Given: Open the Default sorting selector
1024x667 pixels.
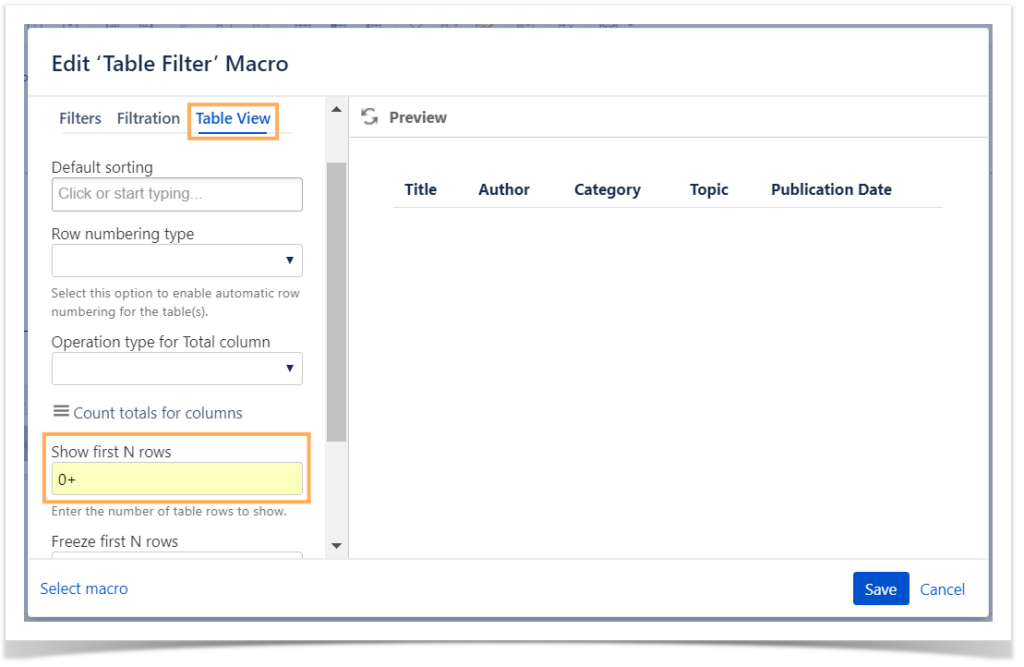Looking at the screenshot, I should [176, 194].
